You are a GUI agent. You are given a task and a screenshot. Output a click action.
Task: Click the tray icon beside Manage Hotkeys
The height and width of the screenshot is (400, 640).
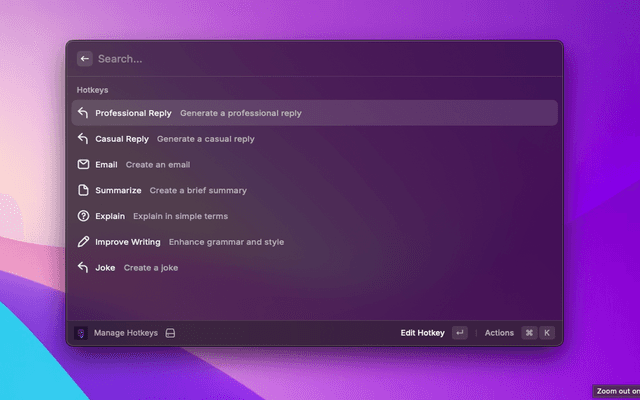(x=171, y=333)
